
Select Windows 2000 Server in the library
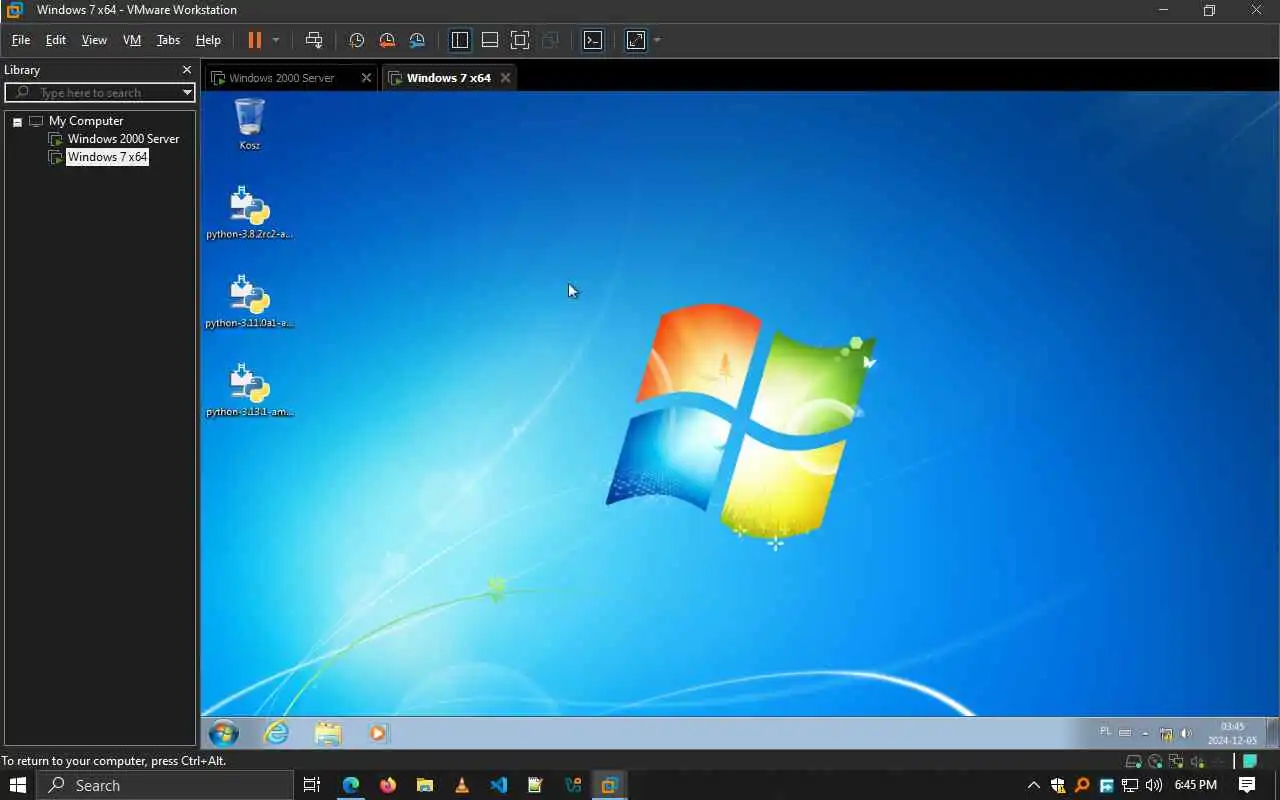coord(123,139)
